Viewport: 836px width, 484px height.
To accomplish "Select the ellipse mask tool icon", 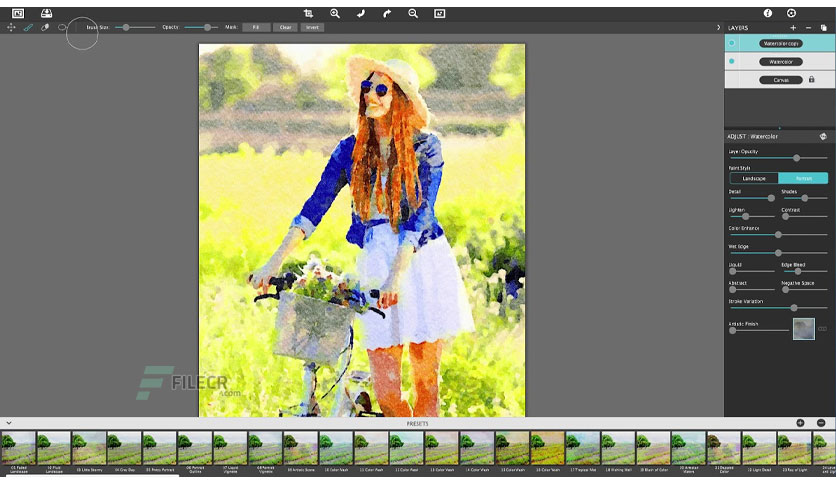I will point(62,27).
